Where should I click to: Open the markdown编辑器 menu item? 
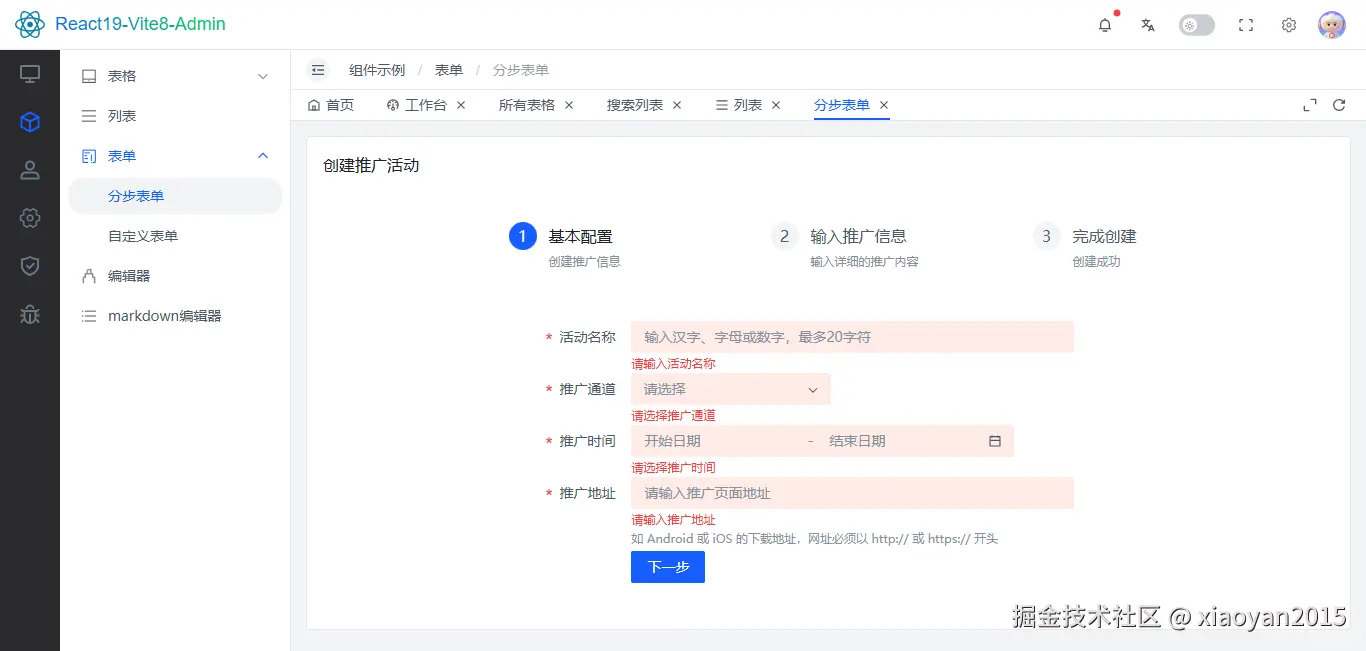(175, 316)
